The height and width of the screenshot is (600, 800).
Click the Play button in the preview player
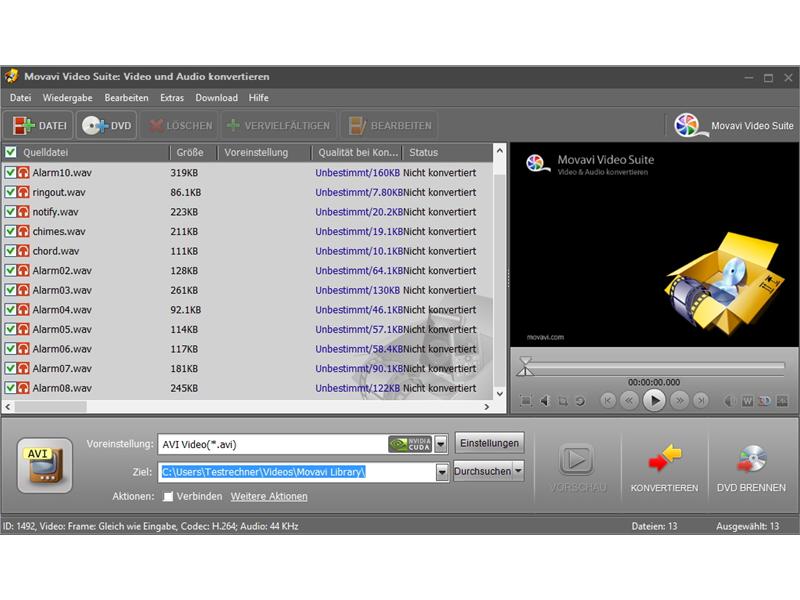[x=655, y=401]
